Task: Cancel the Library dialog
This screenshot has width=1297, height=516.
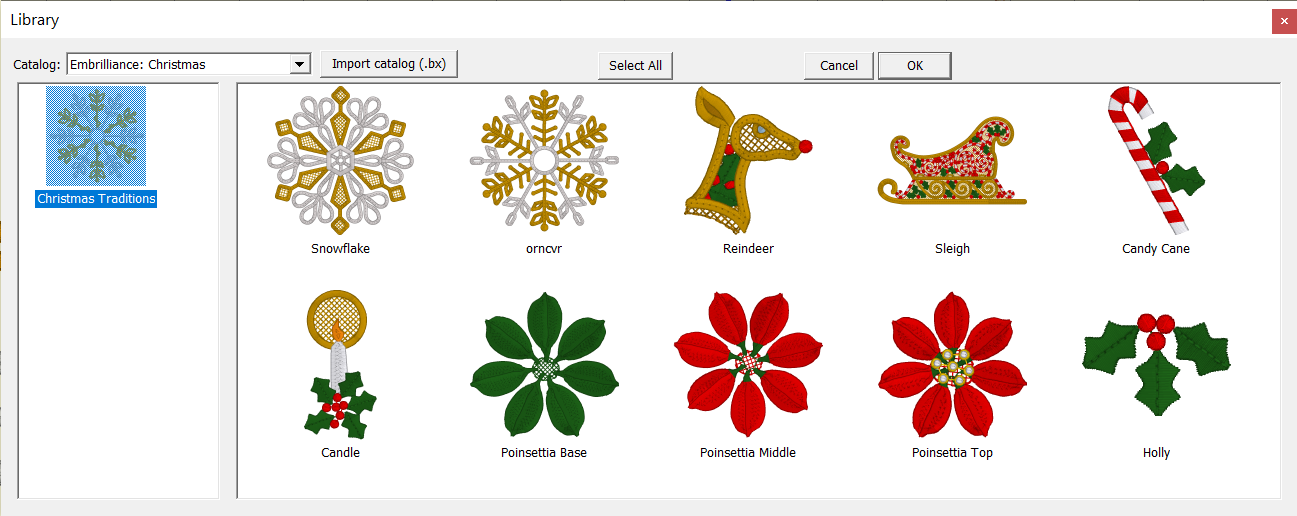Action: (839, 65)
